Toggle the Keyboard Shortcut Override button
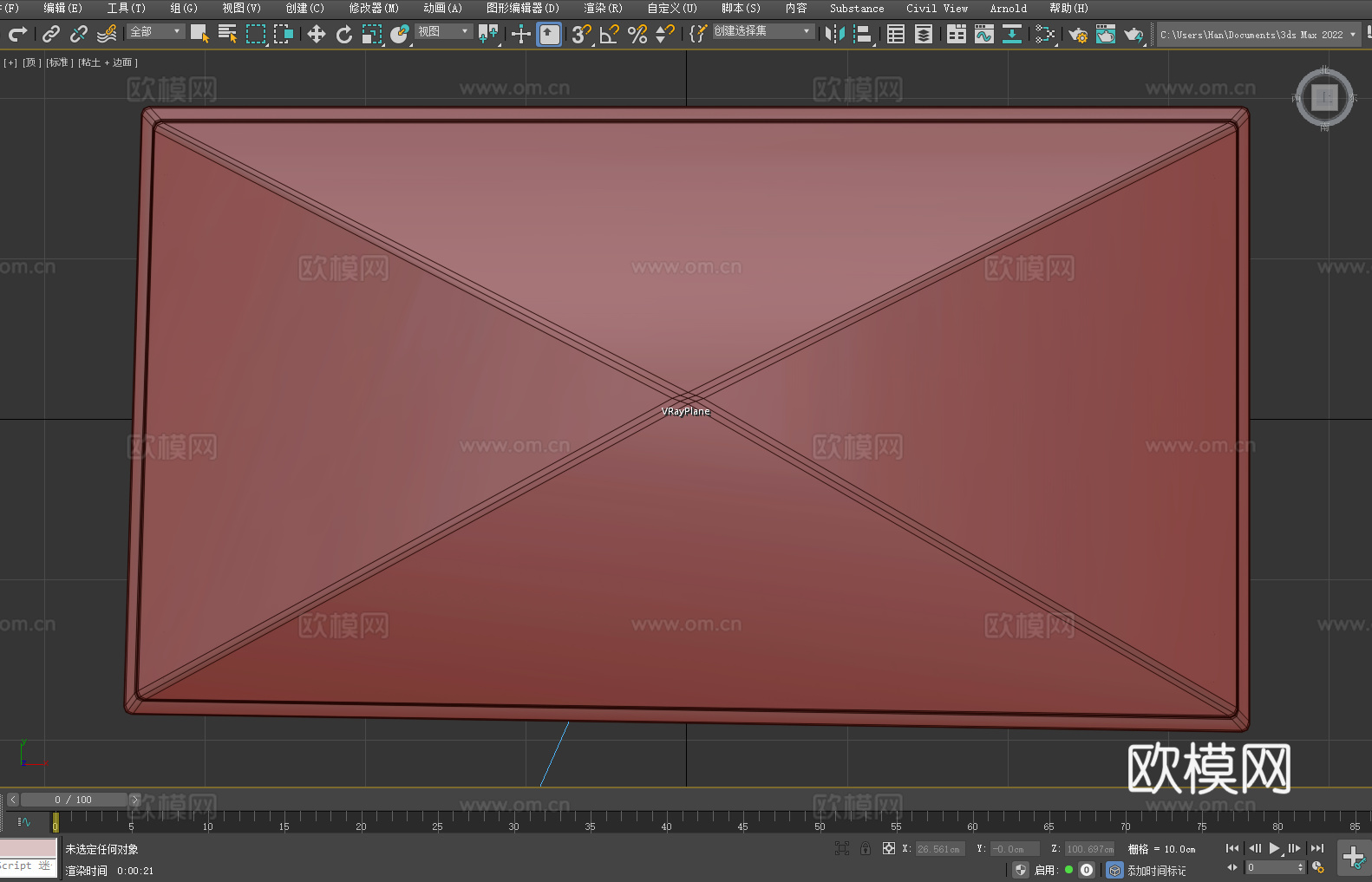Screen dimensions: 1372x882 (x=549, y=34)
